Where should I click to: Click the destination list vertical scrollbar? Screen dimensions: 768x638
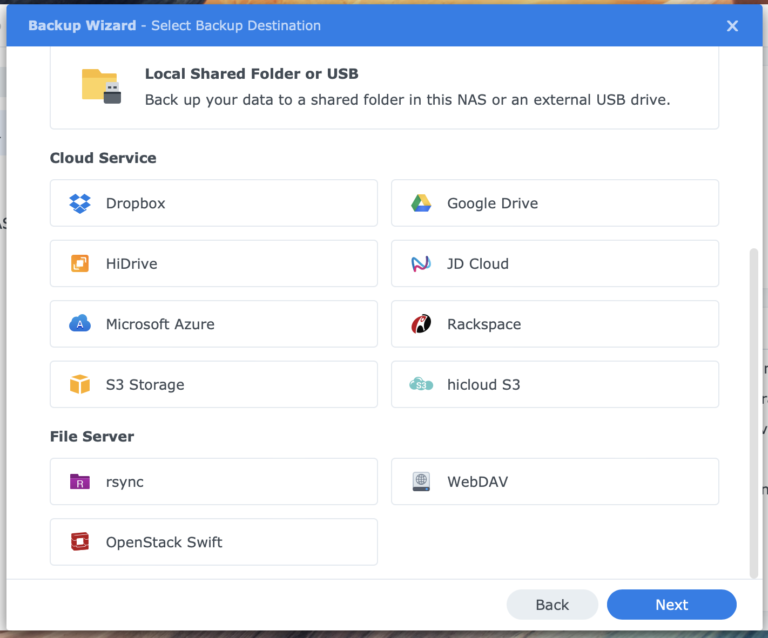click(x=753, y=412)
